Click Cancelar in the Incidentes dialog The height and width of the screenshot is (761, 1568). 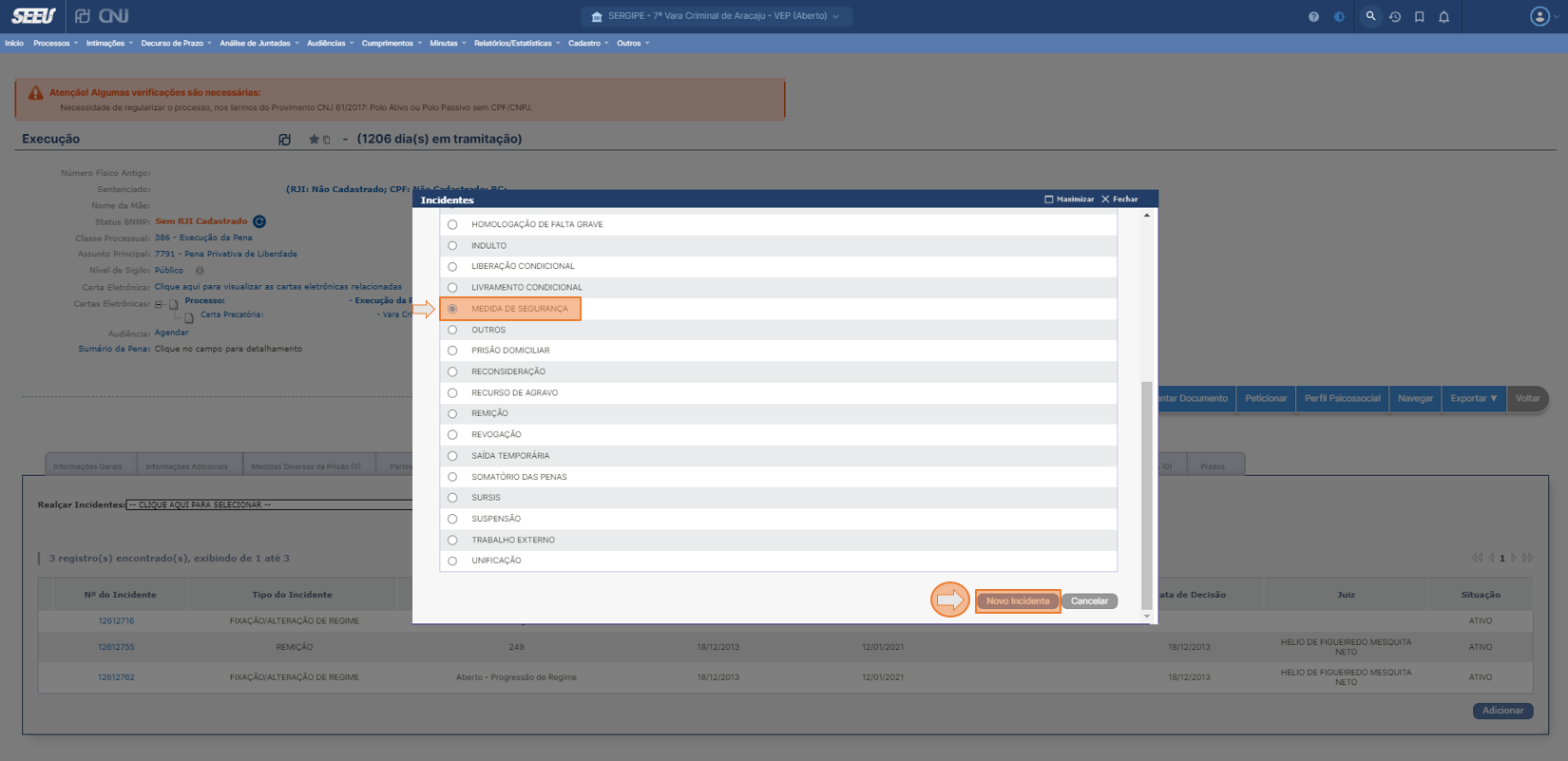[1089, 601]
